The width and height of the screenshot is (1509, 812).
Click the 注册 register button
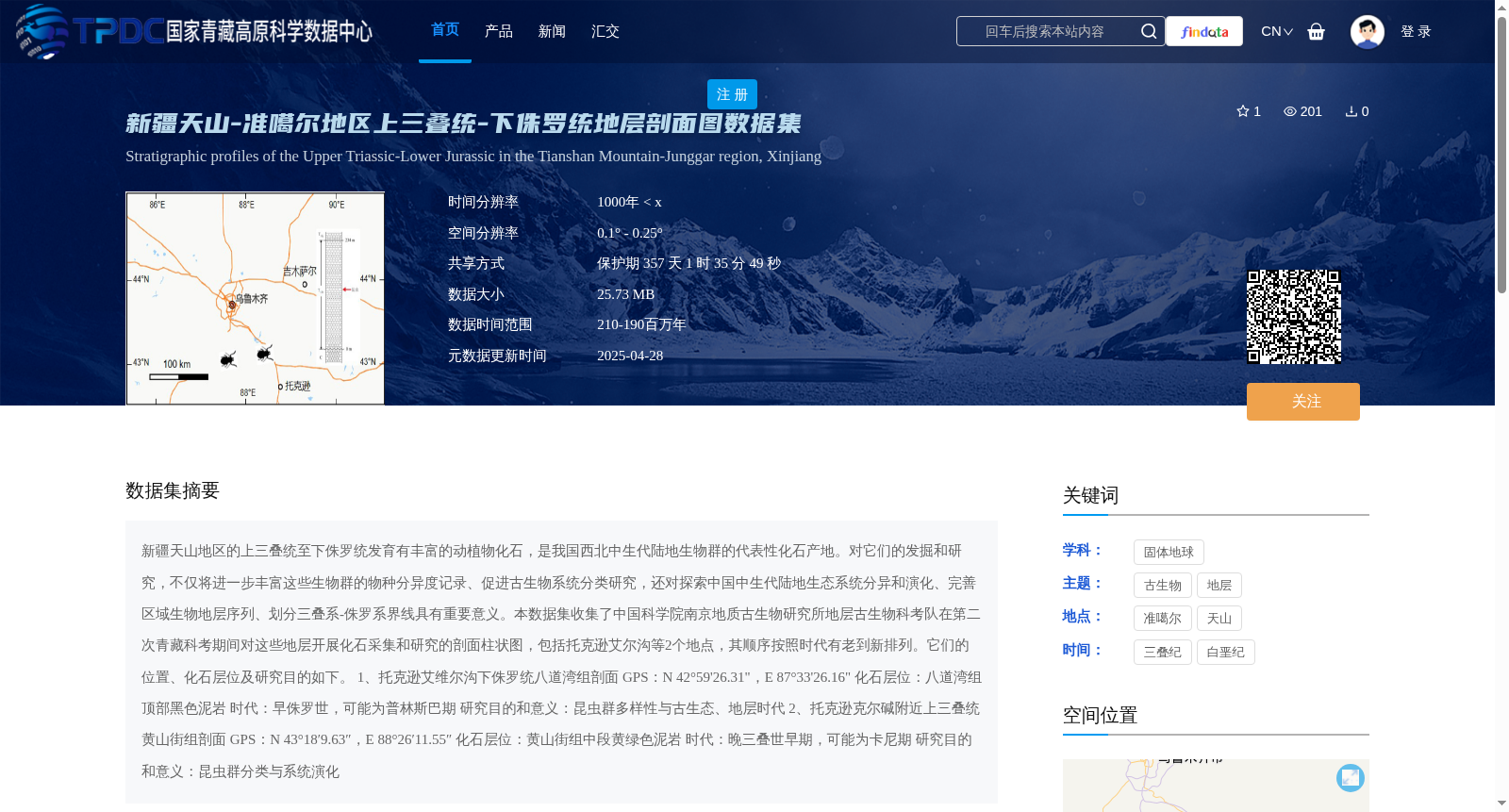[732, 94]
